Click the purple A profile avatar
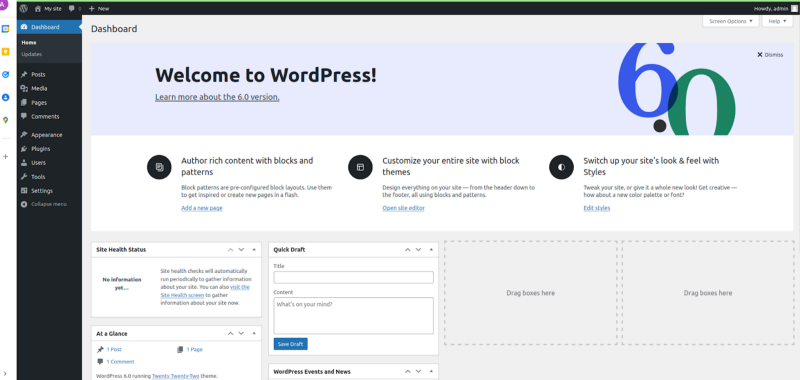Image resolution: width=800 pixels, height=380 pixels. pyautogui.click(x=4, y=5)
